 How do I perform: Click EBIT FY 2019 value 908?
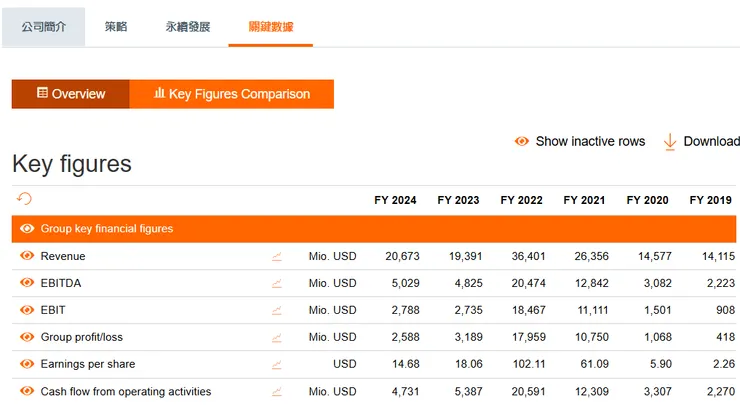(725, 310)
